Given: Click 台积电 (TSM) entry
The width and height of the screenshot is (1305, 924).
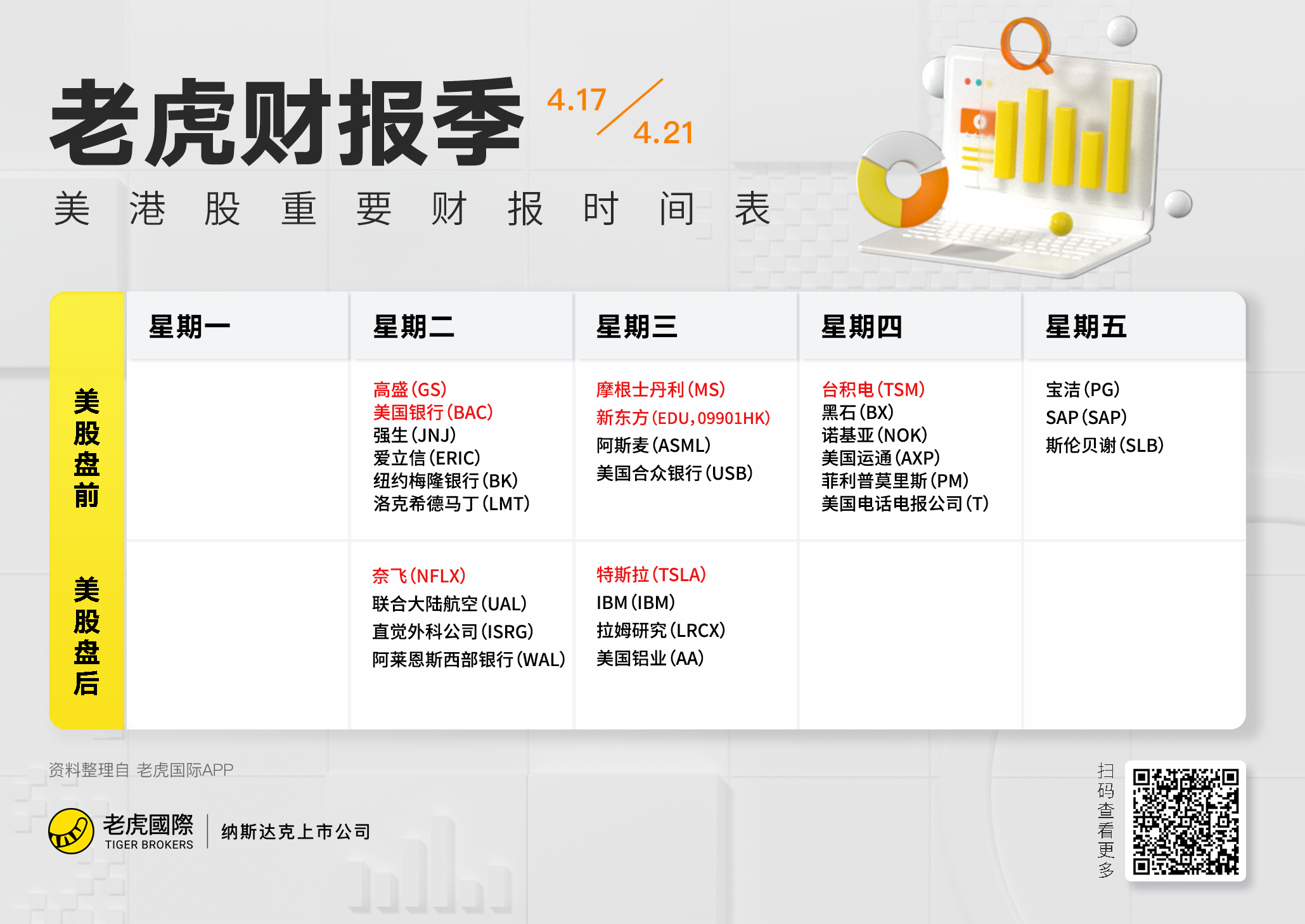Looking at the screenshot, I should coord(873,389).
